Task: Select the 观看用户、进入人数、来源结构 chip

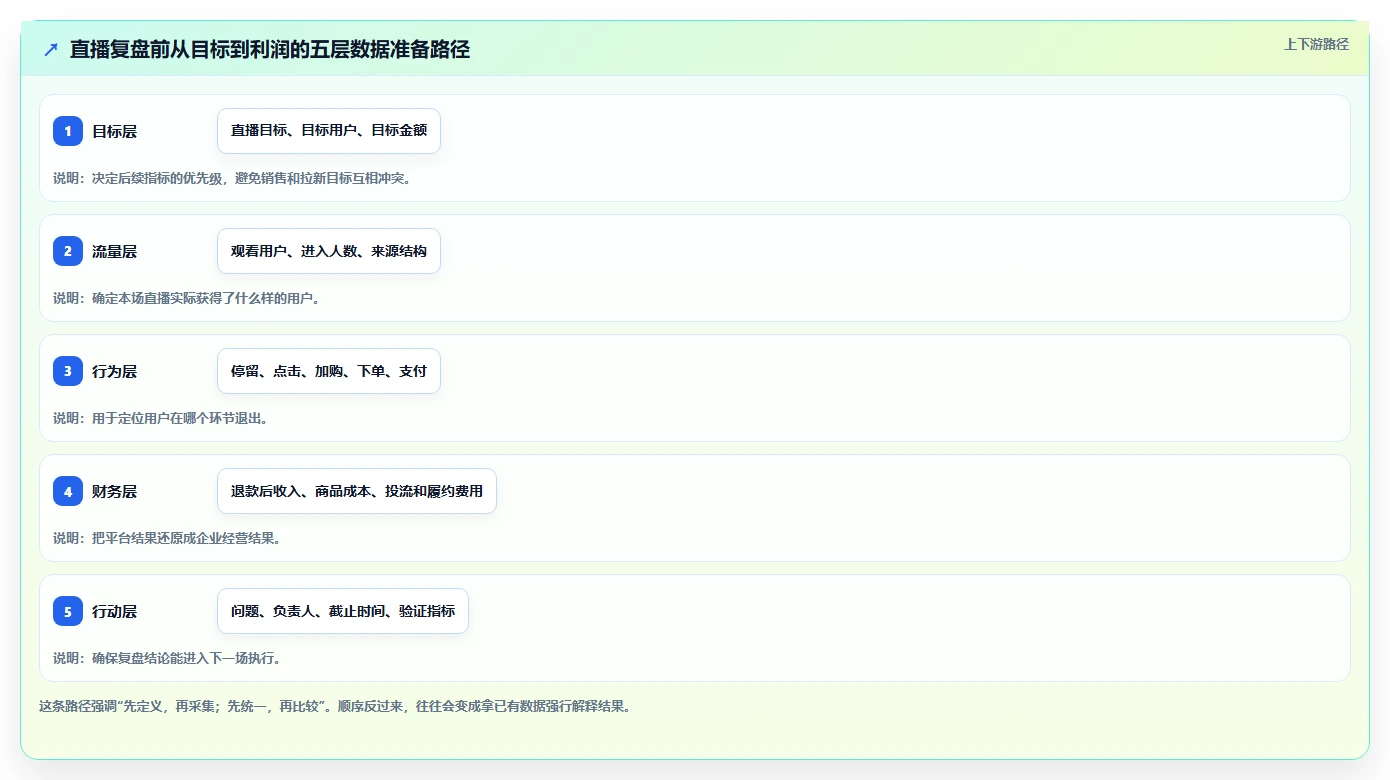Action: pos(329,251)
